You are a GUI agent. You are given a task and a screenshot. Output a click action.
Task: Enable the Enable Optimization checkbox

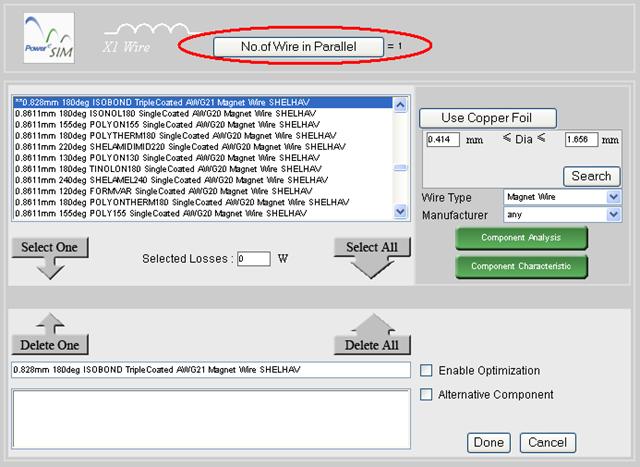click(427, 370)
